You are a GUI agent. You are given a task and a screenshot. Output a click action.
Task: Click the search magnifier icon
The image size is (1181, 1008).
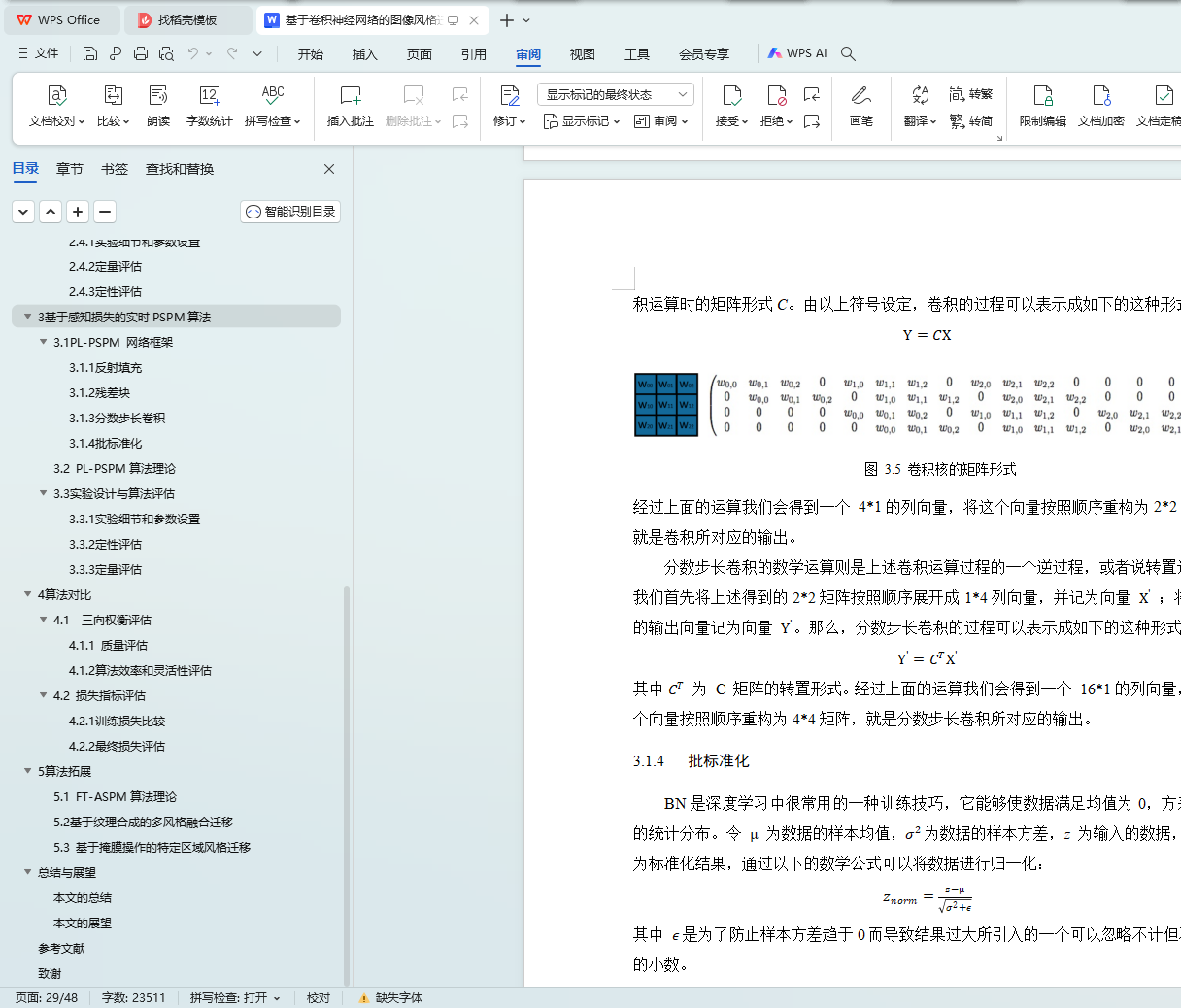848,53
